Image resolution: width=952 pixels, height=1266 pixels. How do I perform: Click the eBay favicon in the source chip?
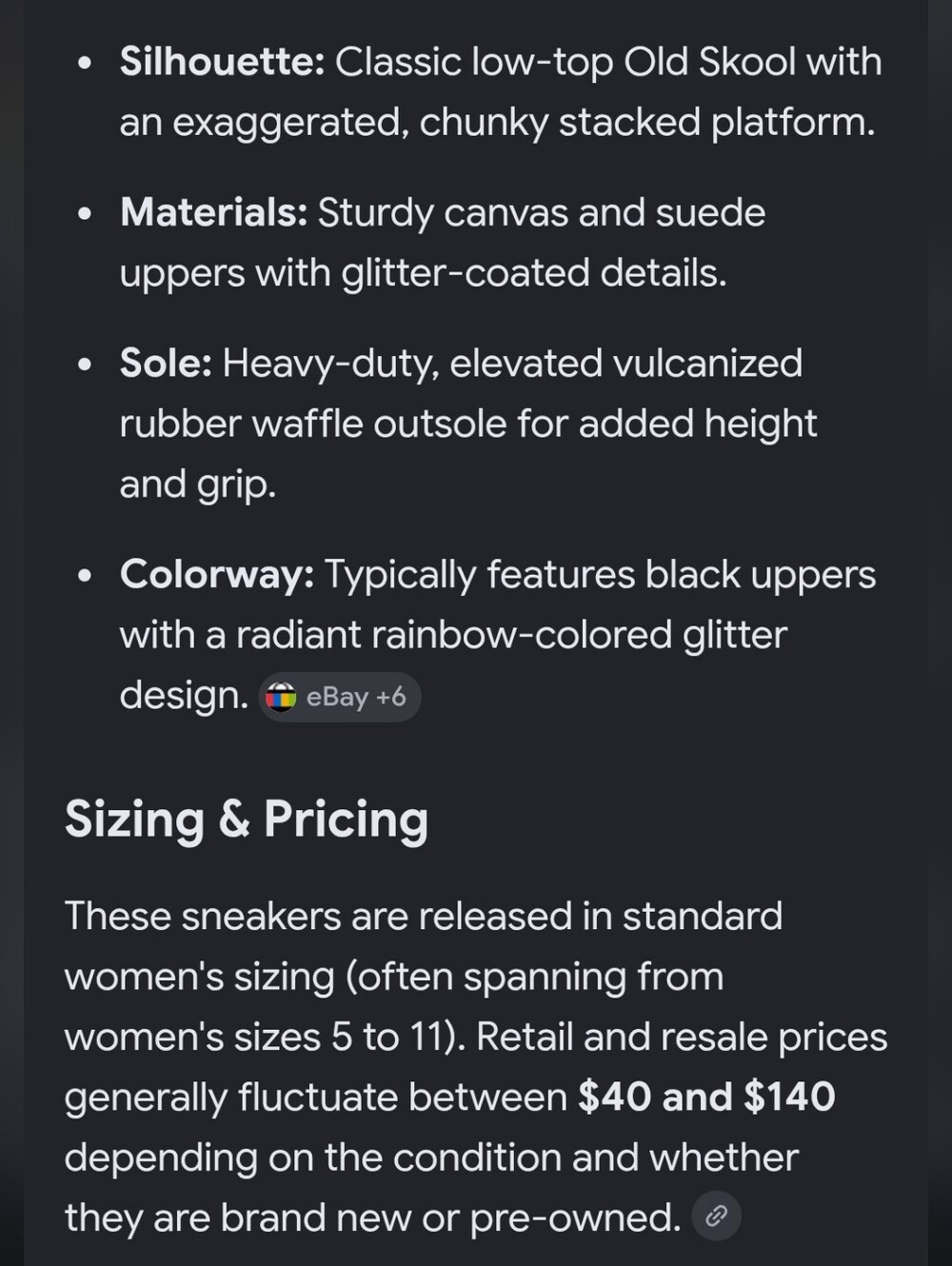click(281, 698)
